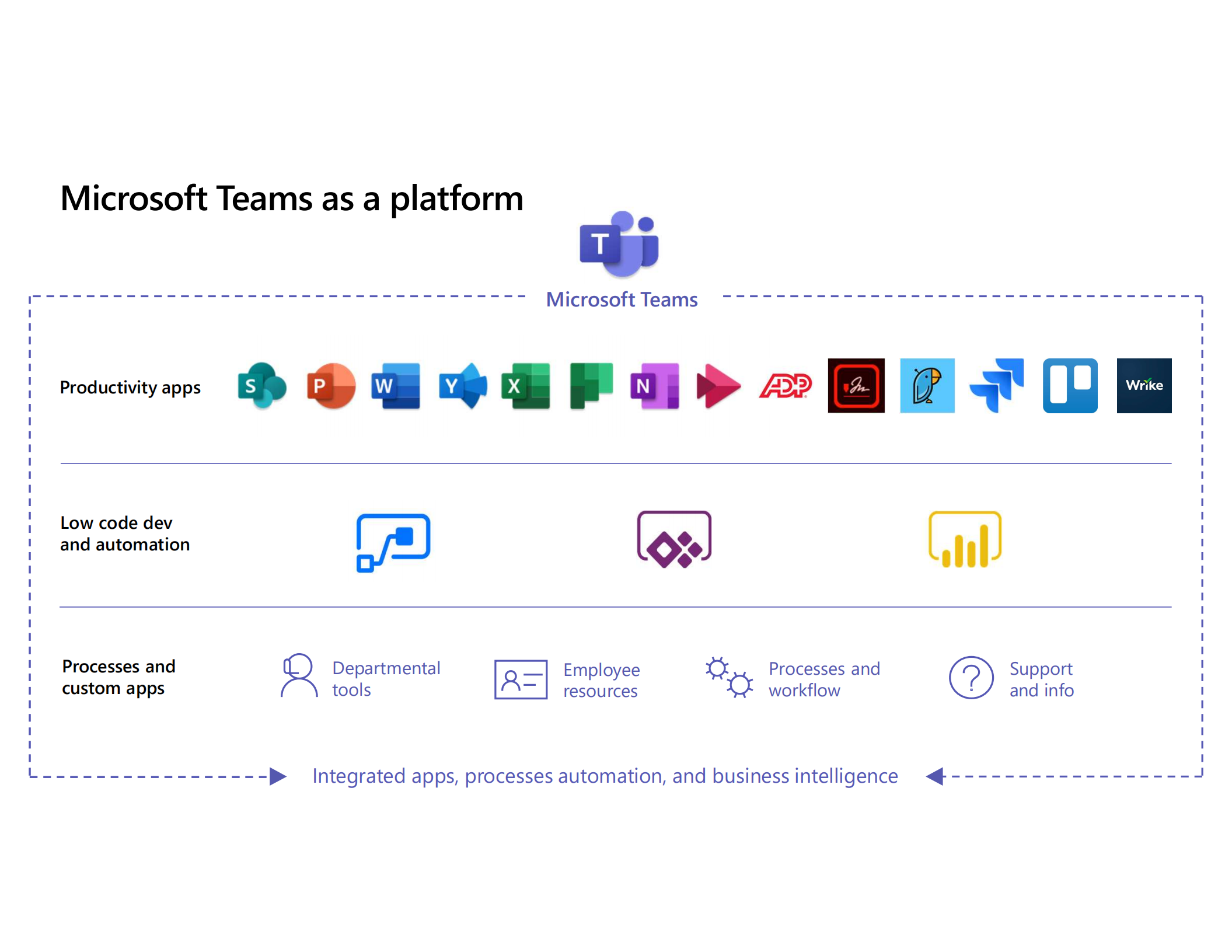The image size is (1232, 952).
Task: Click the OneNote icon
Action: pyautogui.click(x=655, y=386)
